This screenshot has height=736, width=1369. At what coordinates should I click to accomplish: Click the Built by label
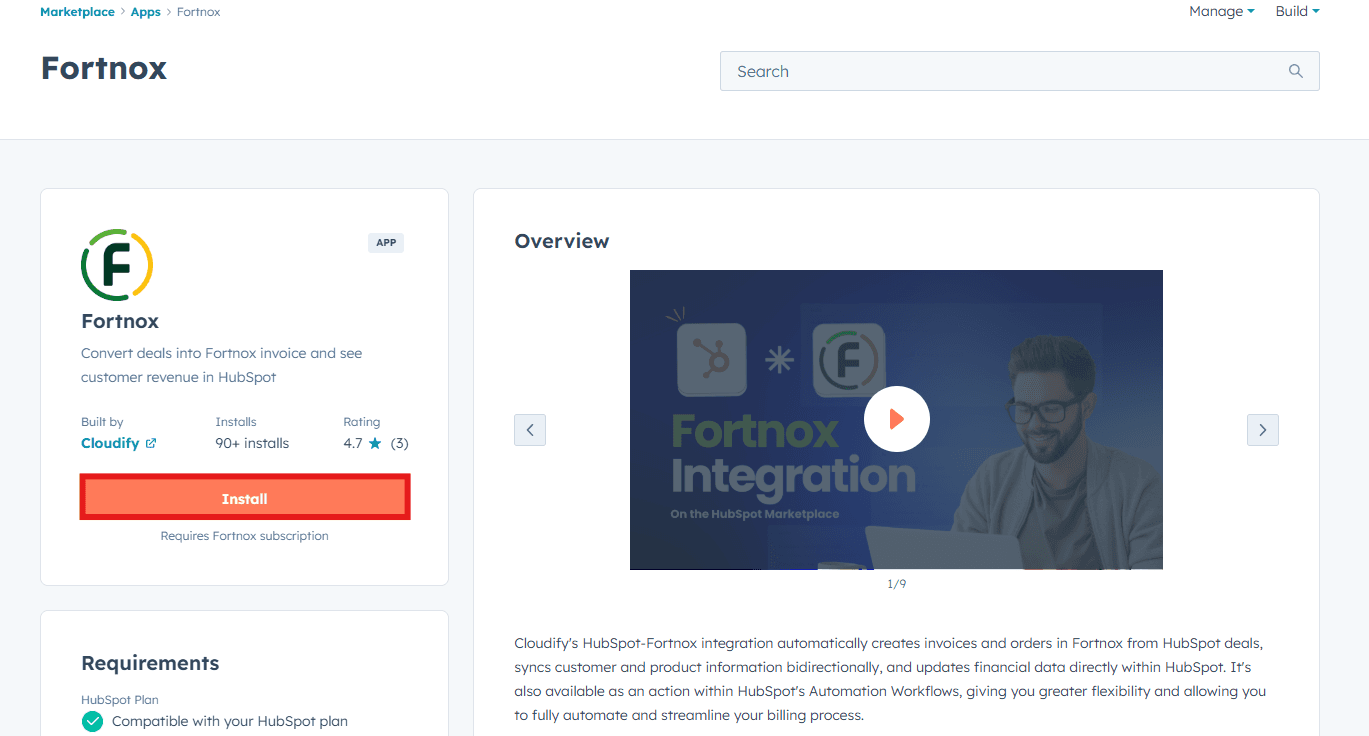click(102, 422)
